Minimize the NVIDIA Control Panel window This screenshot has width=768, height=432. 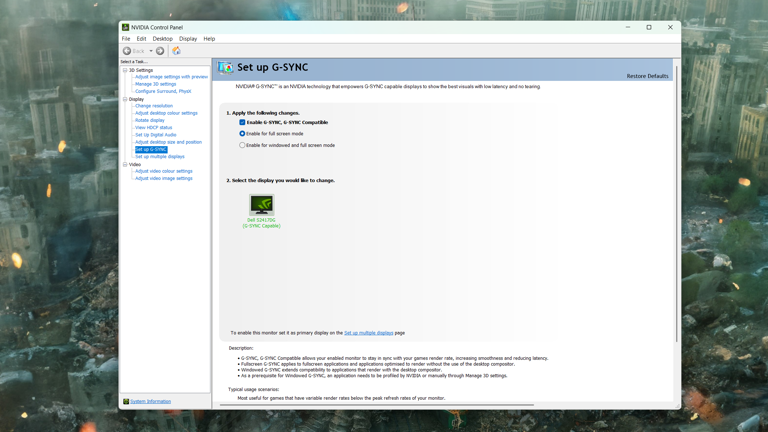point(628,27)
